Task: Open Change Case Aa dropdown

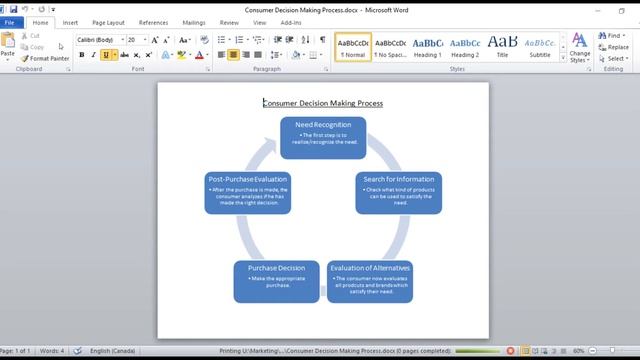Action: (185, 40)
